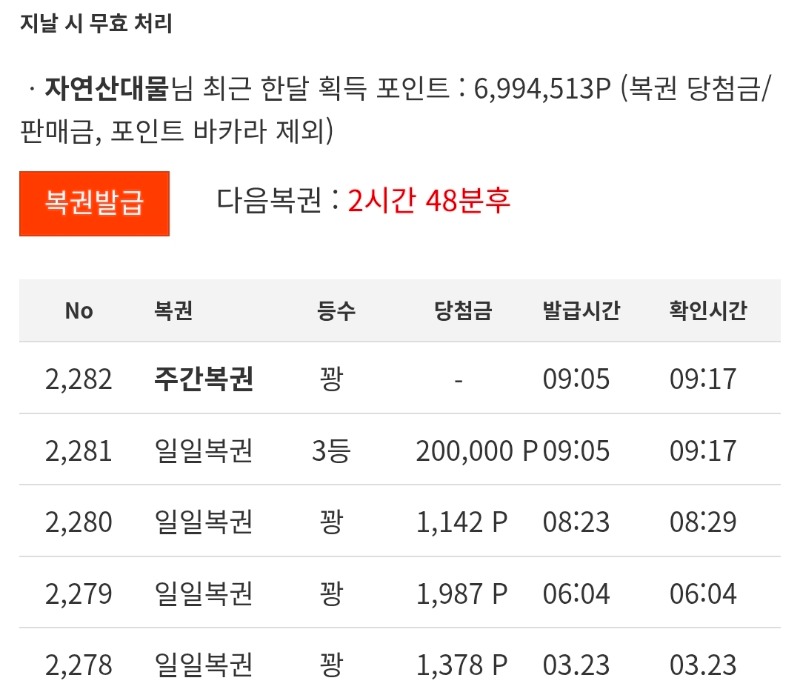The image size is (800, 695).
Task: Select the 1,378 P amount in row 2,278
Action: [459, 665]
